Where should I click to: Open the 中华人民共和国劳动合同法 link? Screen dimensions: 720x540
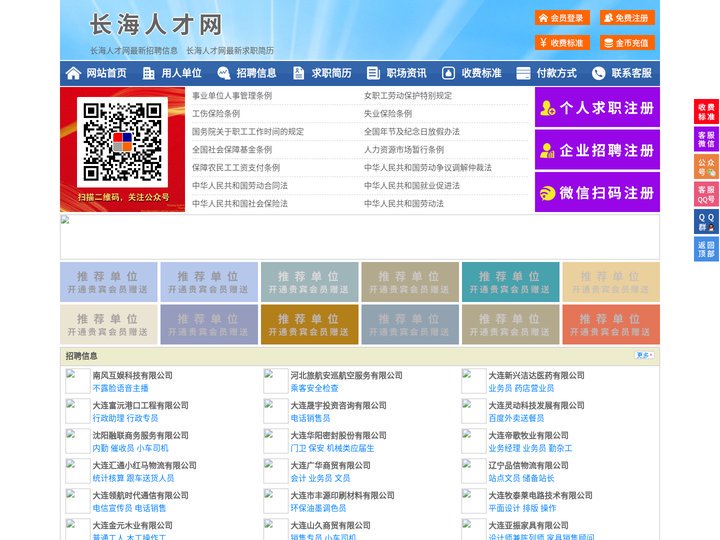tap(240, 186)
